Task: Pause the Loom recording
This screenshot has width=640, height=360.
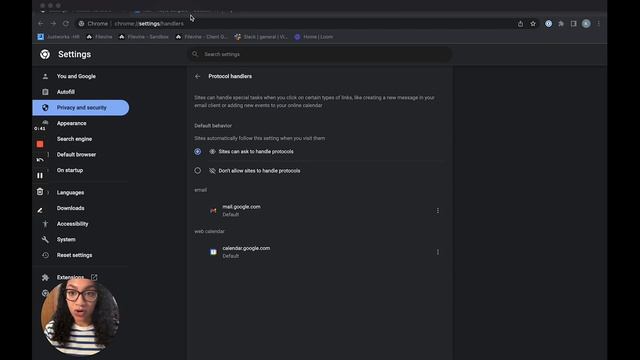Action: click(x=40, y=176)
